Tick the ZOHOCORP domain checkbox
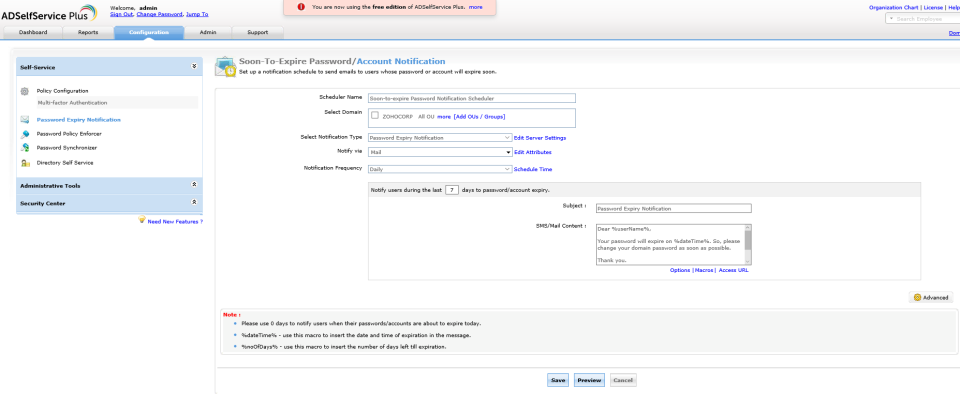The image size is (960, 394). [x=375, y=115]
